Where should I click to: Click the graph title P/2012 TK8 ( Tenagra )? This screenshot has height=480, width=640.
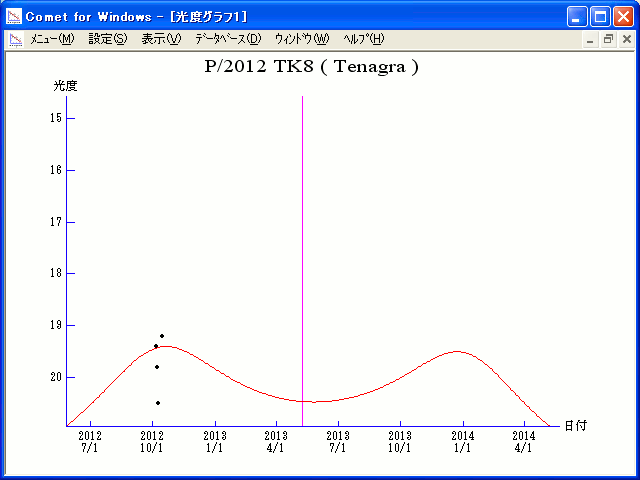(x=311, y=67)
